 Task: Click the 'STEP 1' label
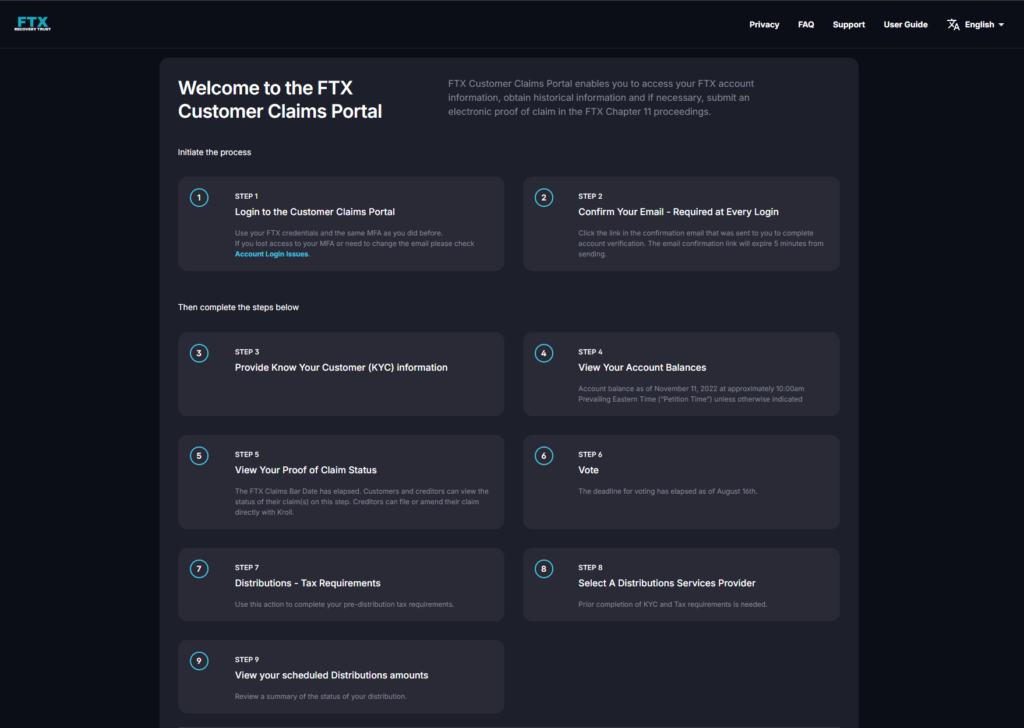(x=246, y=197)
